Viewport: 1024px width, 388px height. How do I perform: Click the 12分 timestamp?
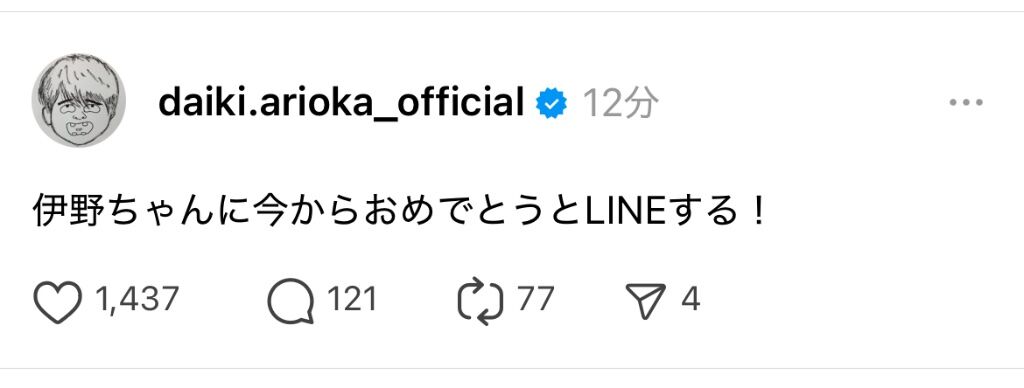coord(619,103)
